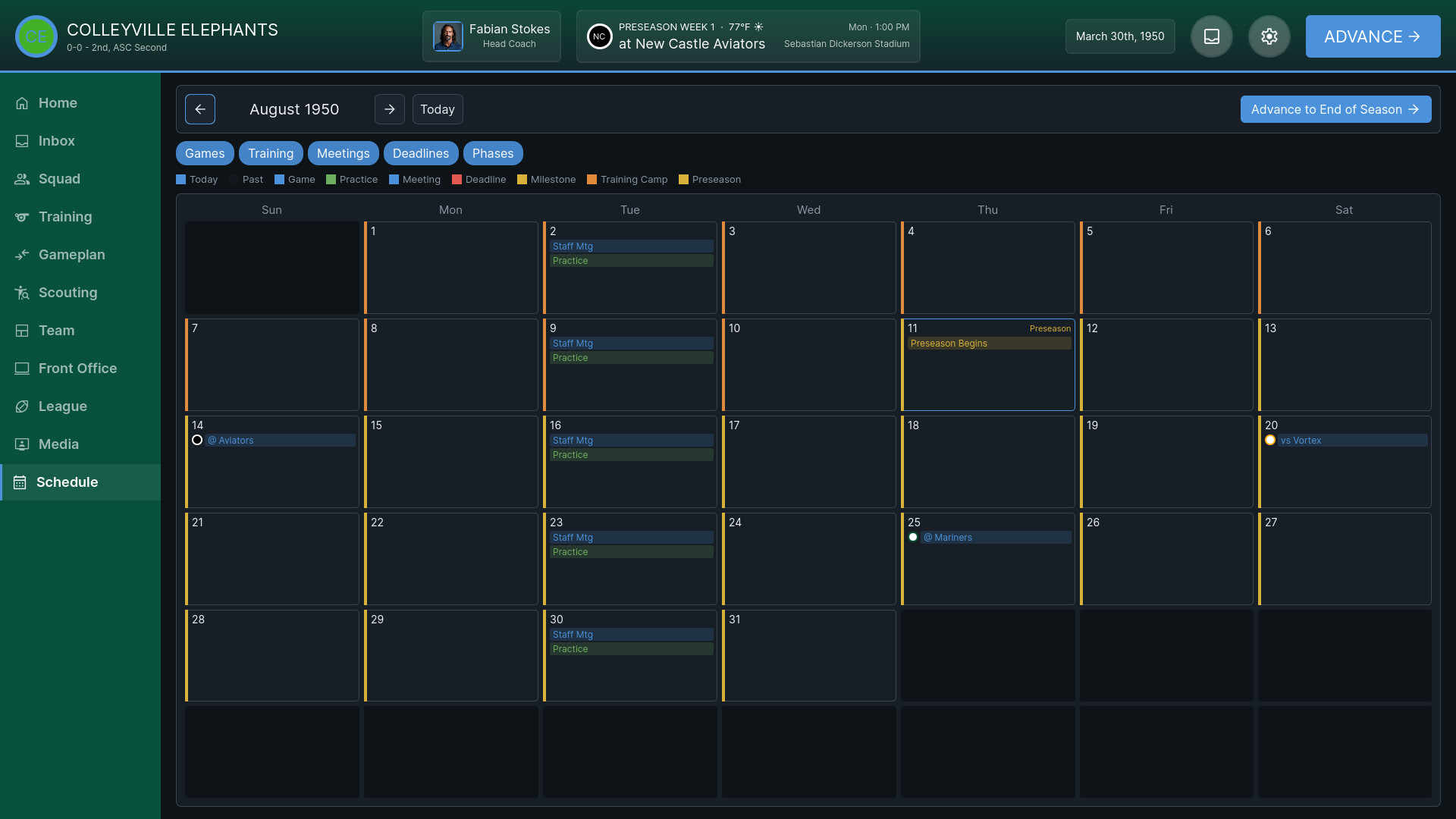Click the Fabian Stokes Head Coach card

(491, 36)
